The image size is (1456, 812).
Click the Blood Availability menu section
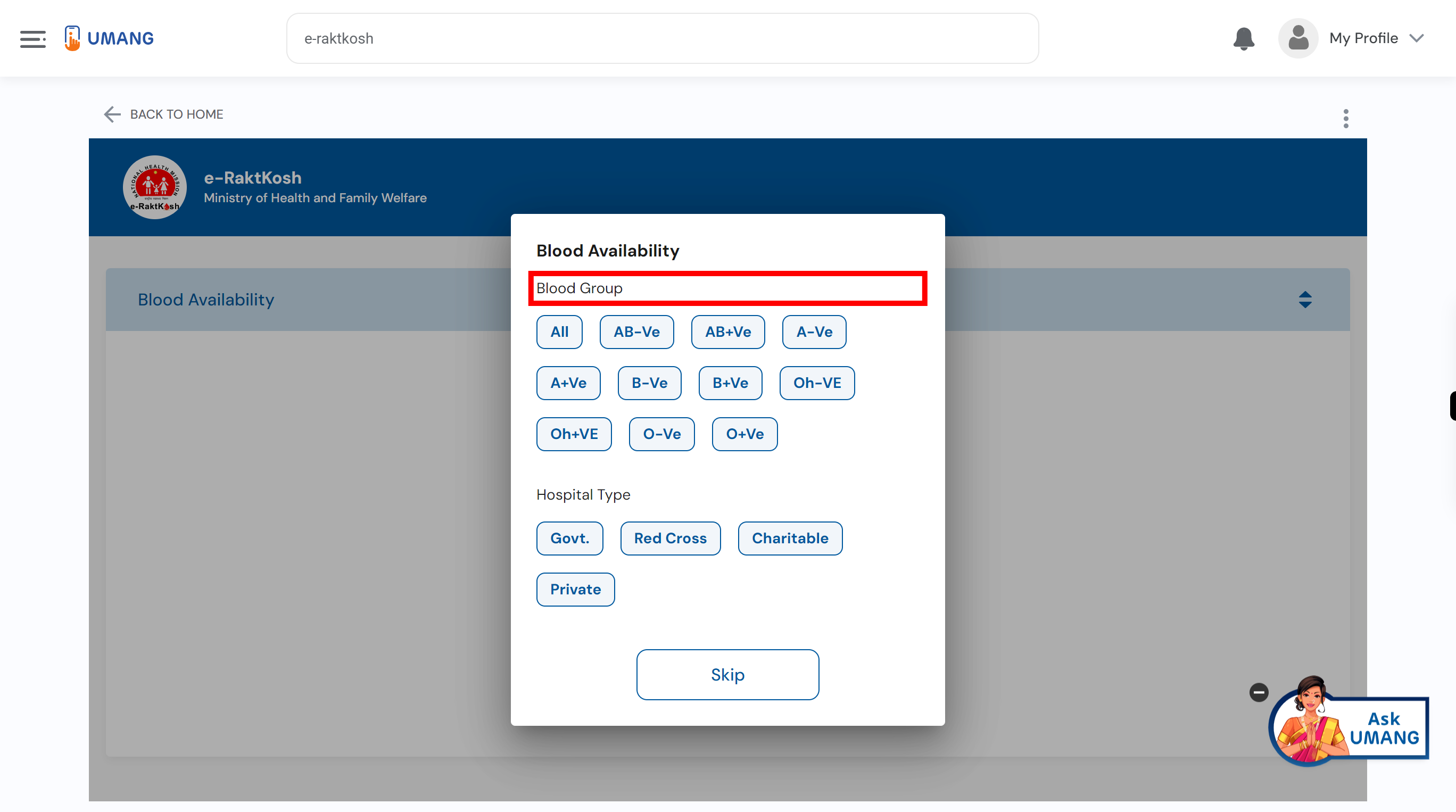(x=206, y=298)
